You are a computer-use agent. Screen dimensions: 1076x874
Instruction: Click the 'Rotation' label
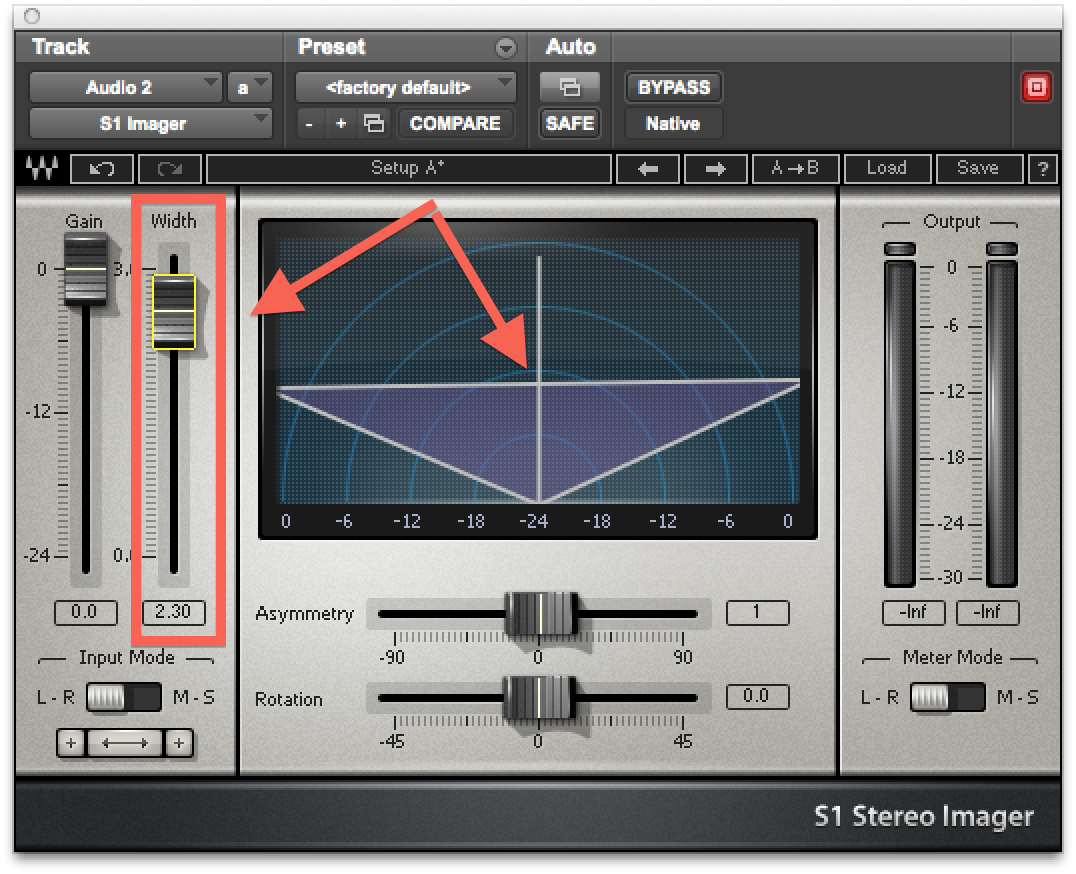289,699
